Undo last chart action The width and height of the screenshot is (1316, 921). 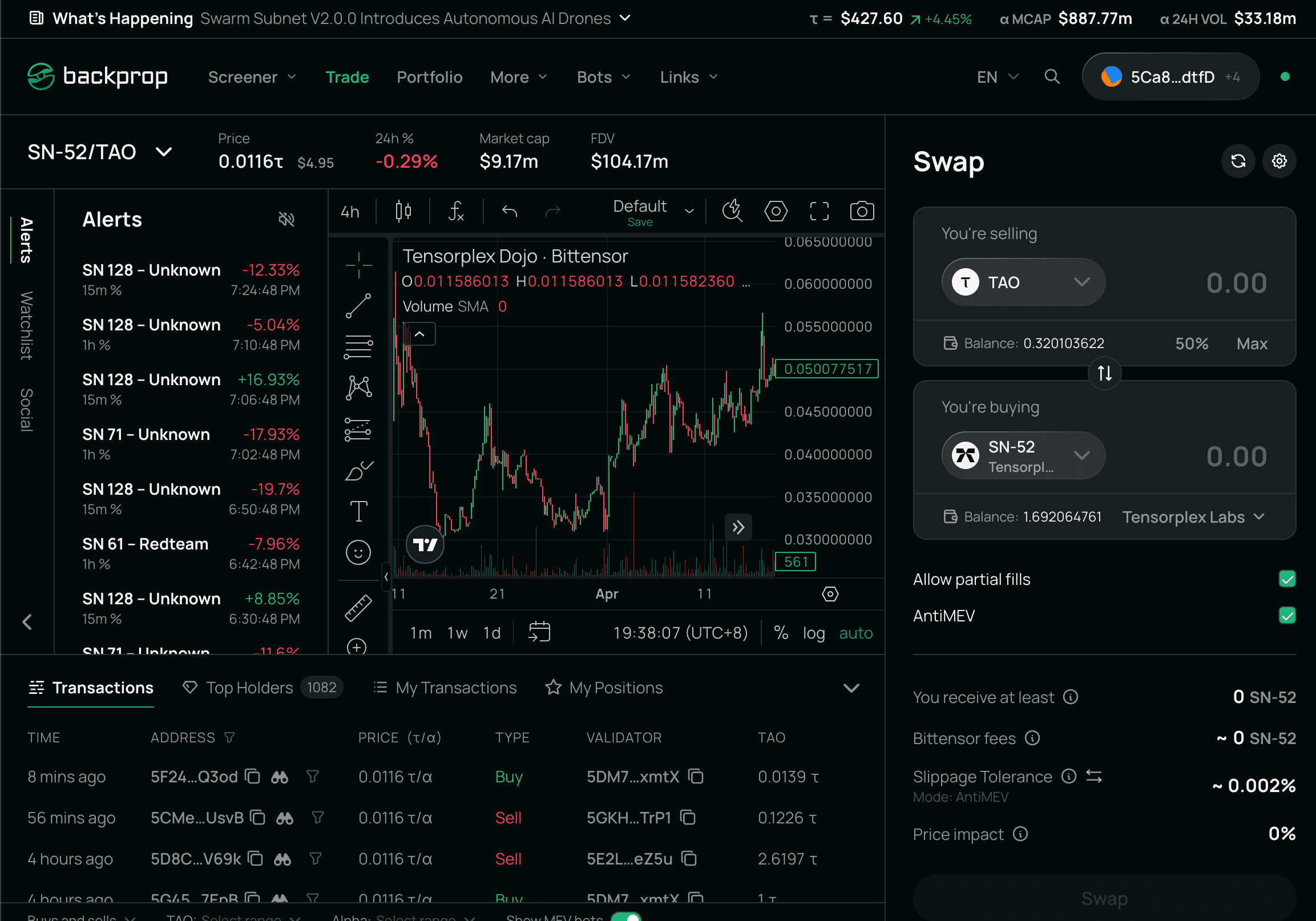click(510, 212)
